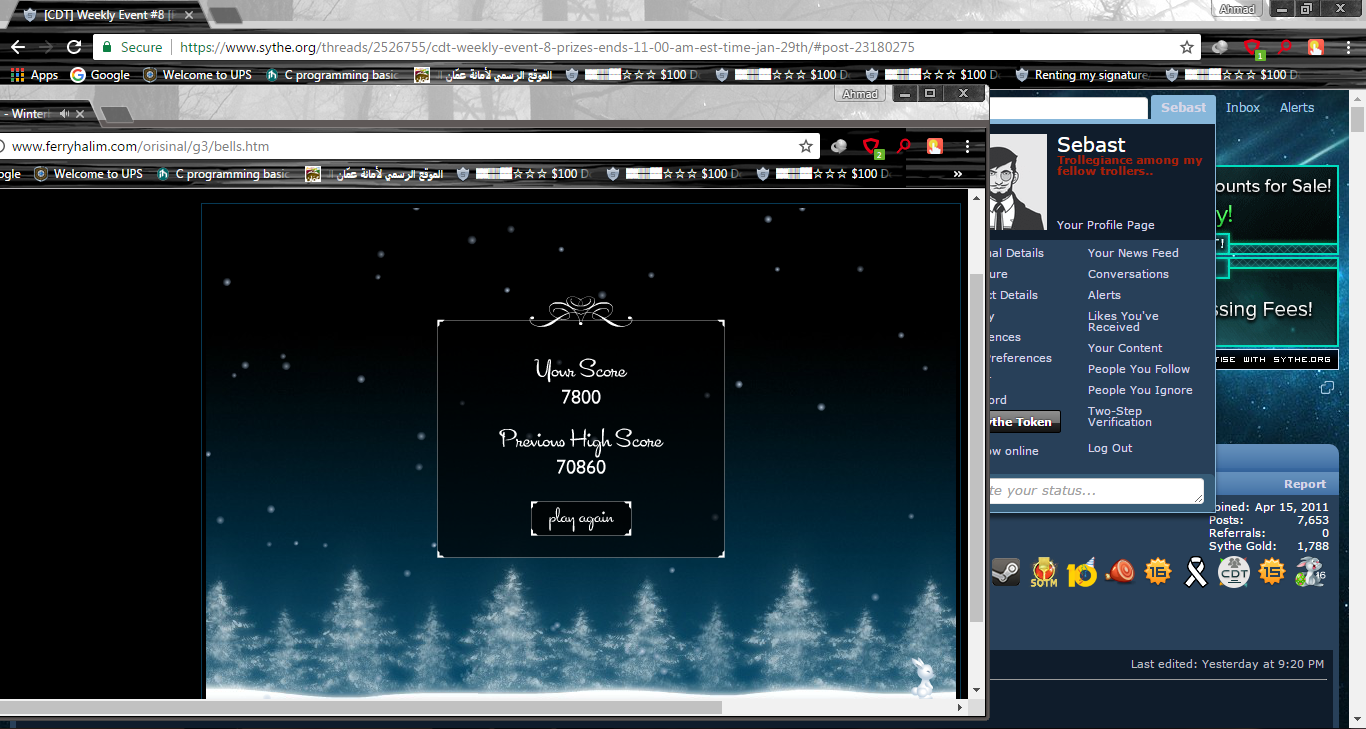Click the SOTM award badge
The height and width of the screenshot is (729, 1366).
click(x=1044, y=572)
